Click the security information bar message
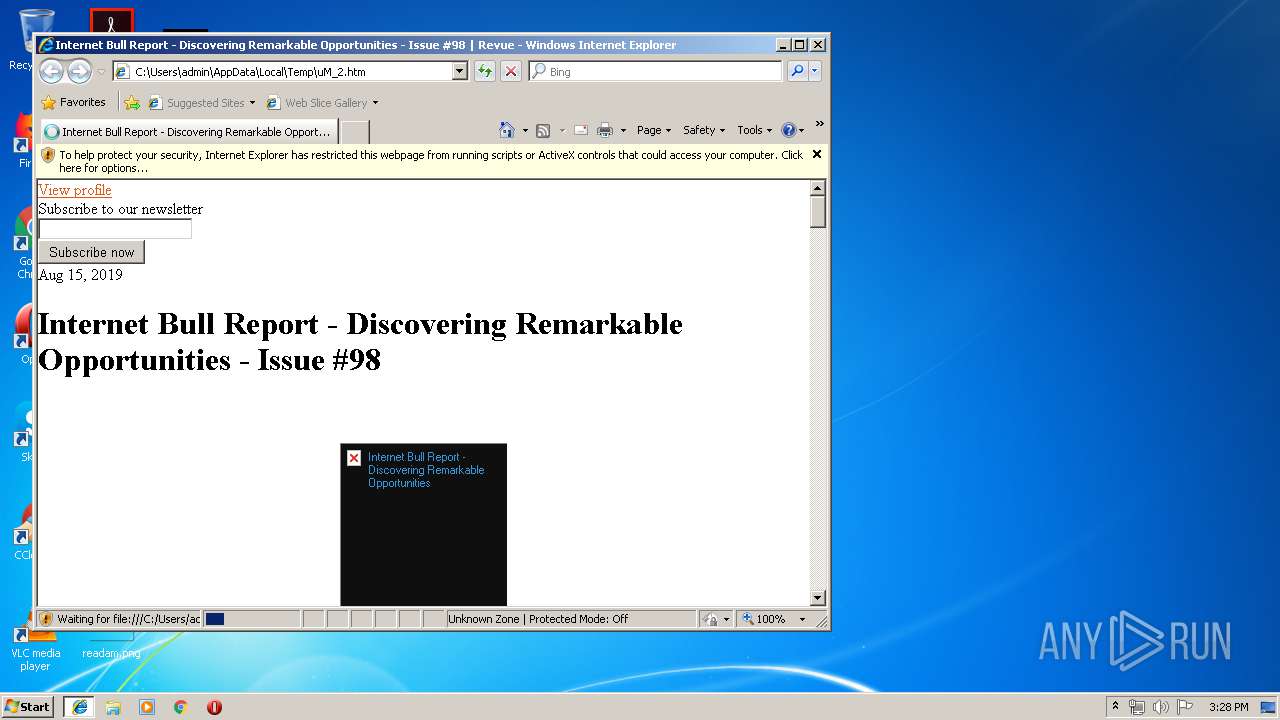The image size is (1280, 720). (430, 161)
